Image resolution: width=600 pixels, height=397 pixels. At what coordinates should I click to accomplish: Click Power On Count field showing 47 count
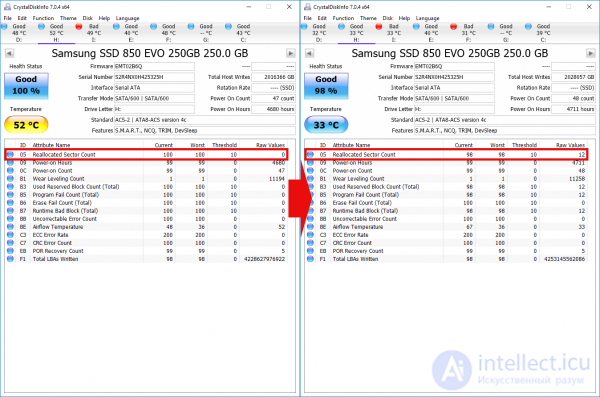(x=273, y=98)
